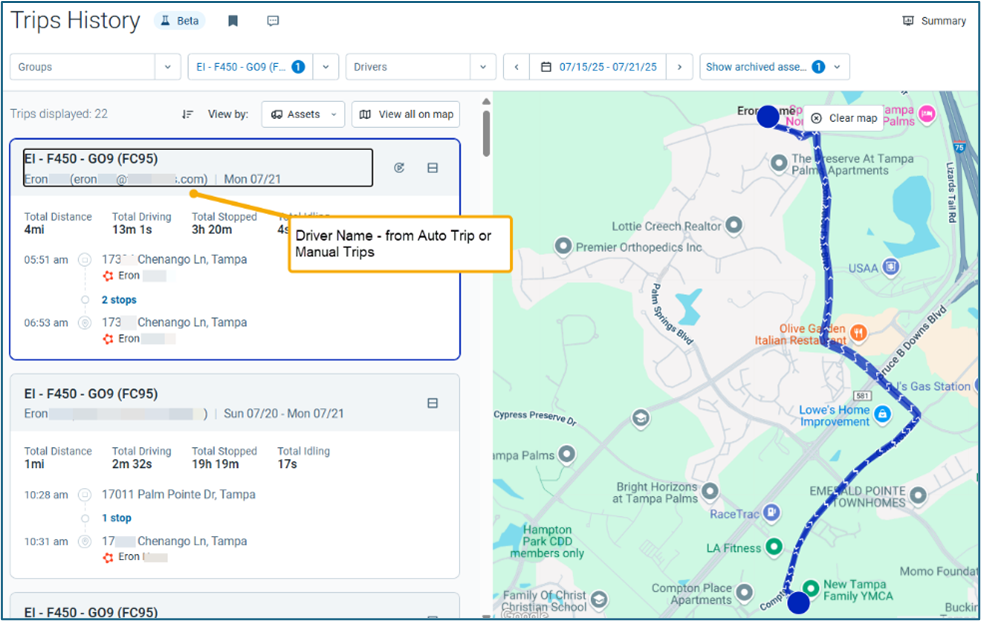Click the Olive Garden restaurant map pin
Screen dimensions: 981x621
click(x=858, y=332)
